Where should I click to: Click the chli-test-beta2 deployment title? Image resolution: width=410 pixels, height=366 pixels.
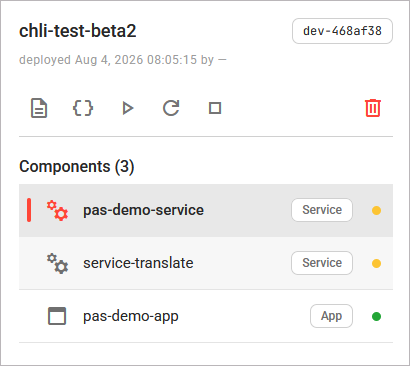tap(78, 31)
